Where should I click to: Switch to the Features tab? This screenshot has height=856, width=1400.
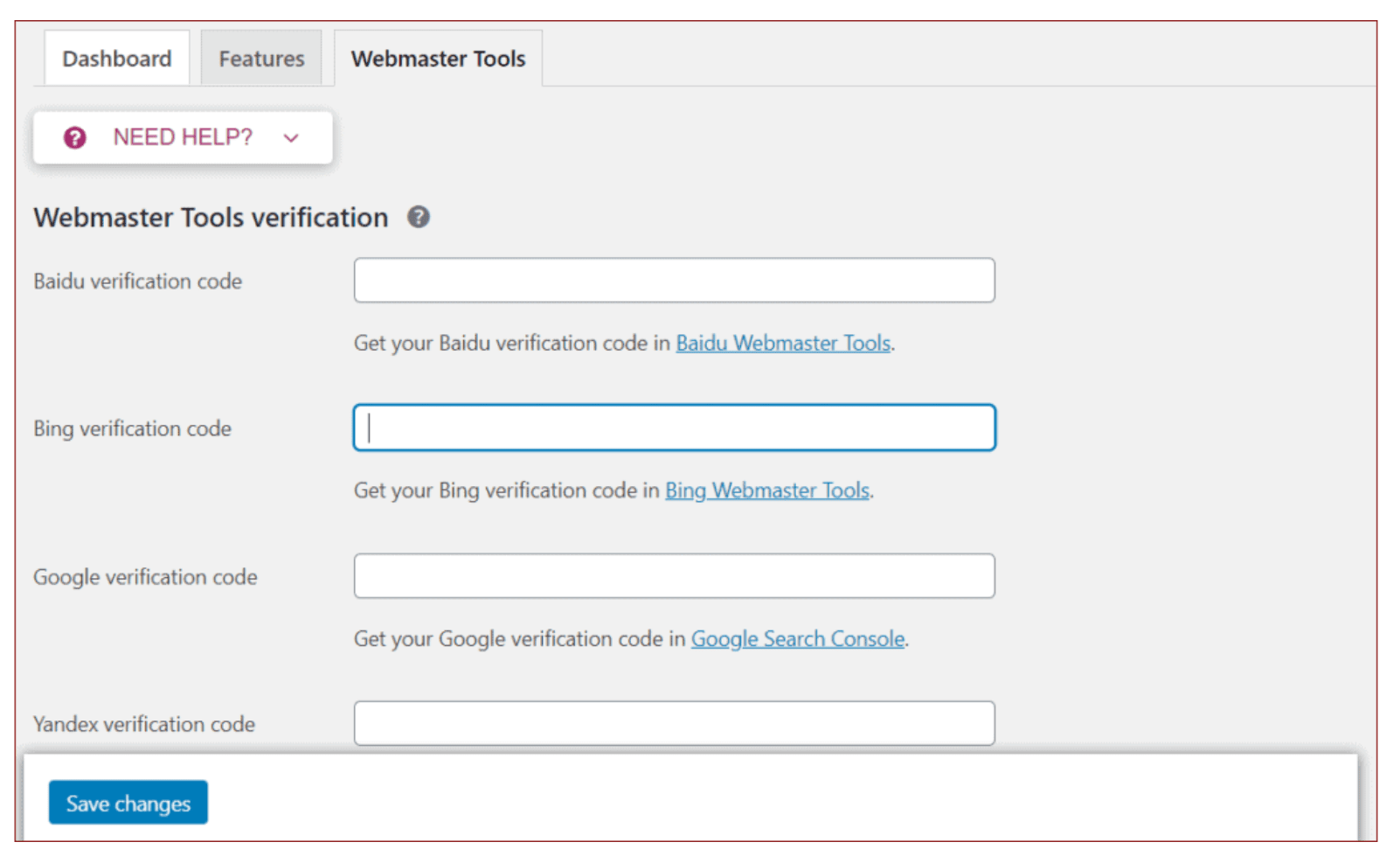(261, 59)
